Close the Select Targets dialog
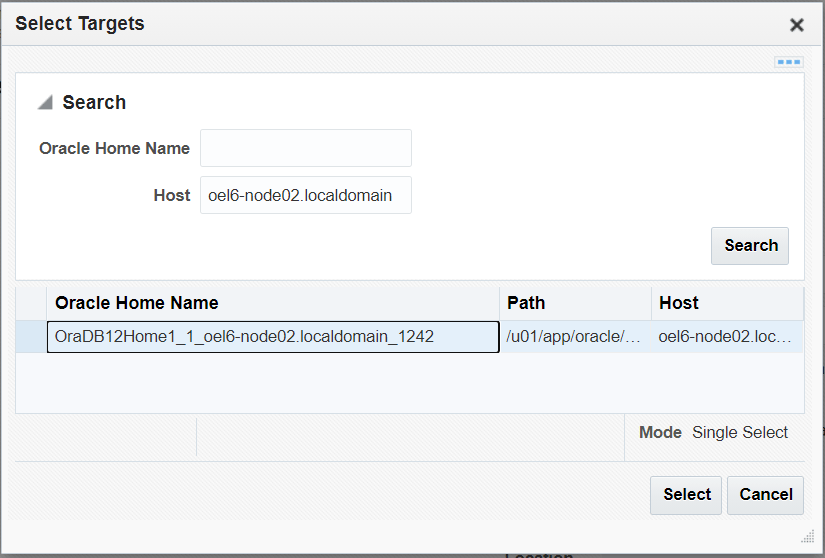 pyautogui.click(x=796, y=25)
